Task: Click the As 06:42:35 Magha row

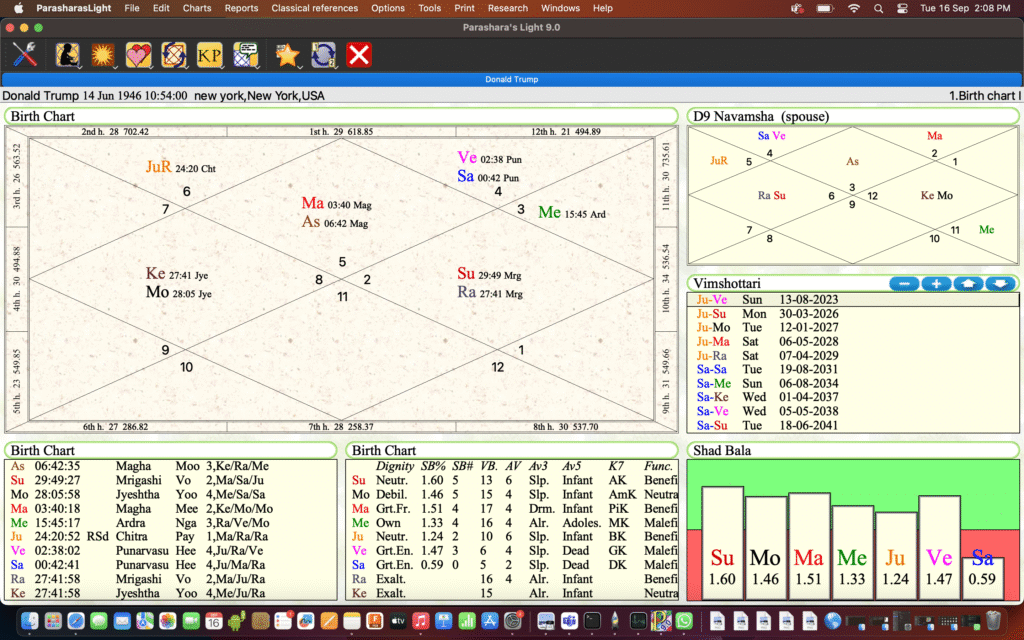Action: click(171, 466)
